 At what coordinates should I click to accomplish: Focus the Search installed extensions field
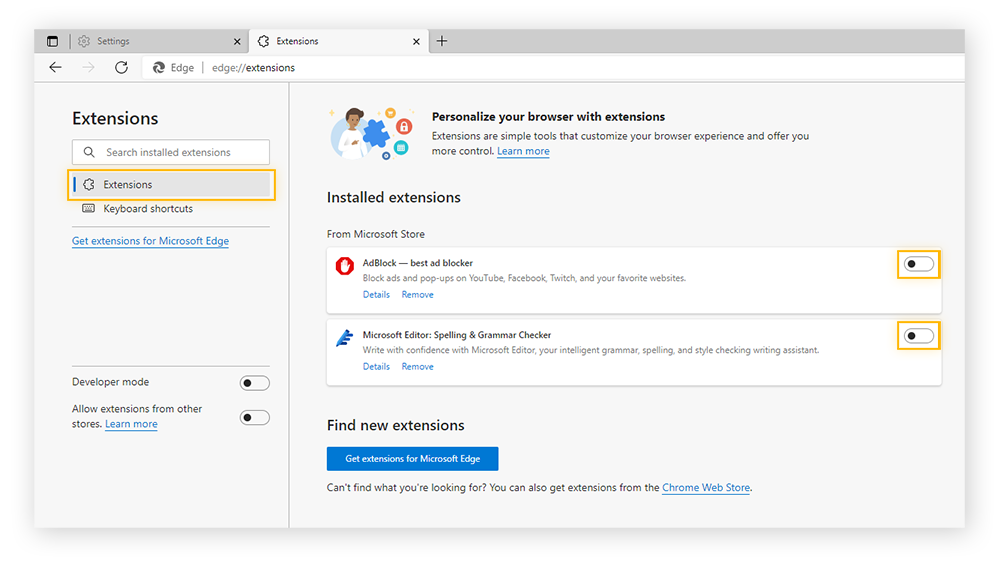171,152
